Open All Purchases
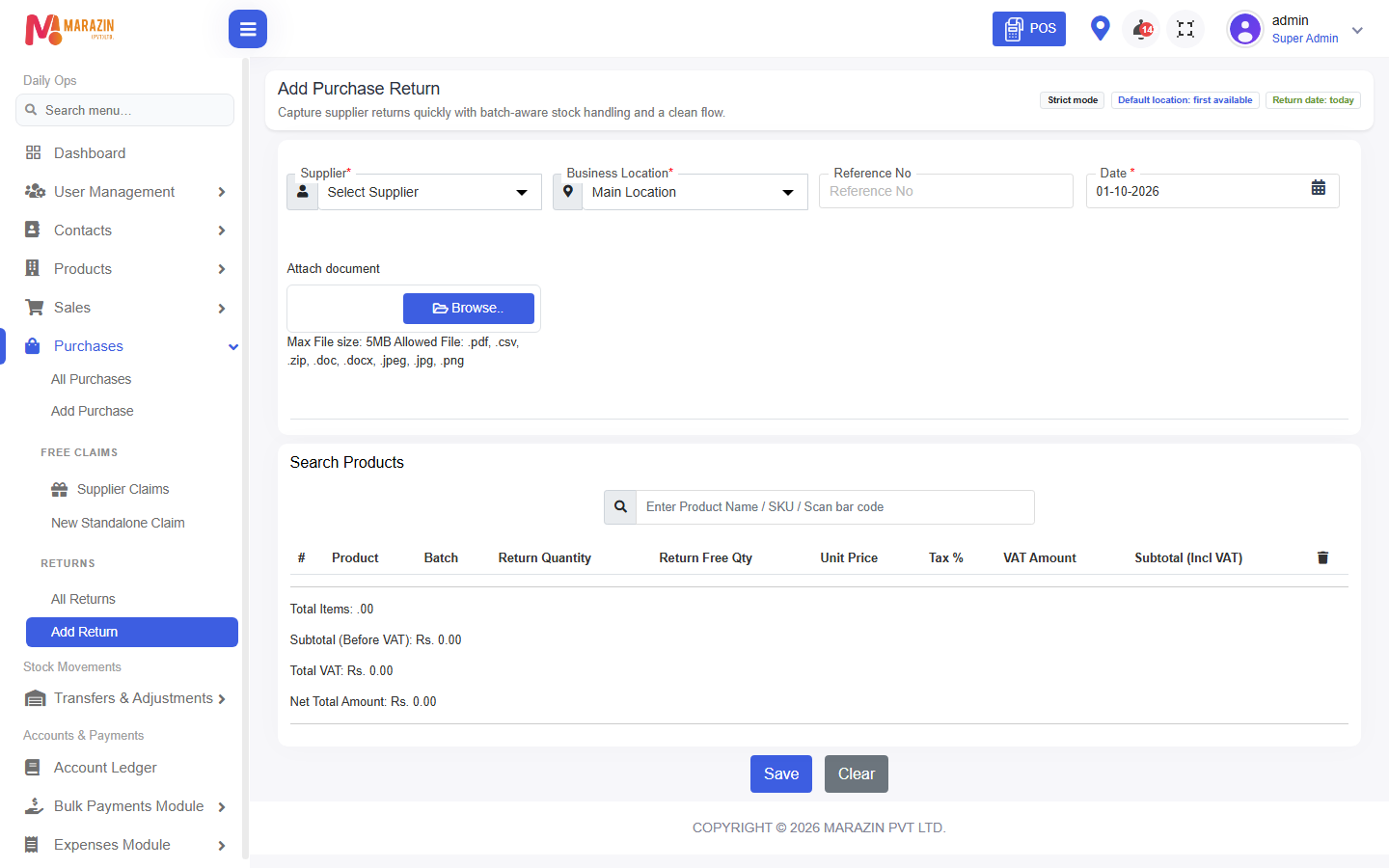This screenshot has height=868, width=1389. pyautogui.click(x=91, y=379)
